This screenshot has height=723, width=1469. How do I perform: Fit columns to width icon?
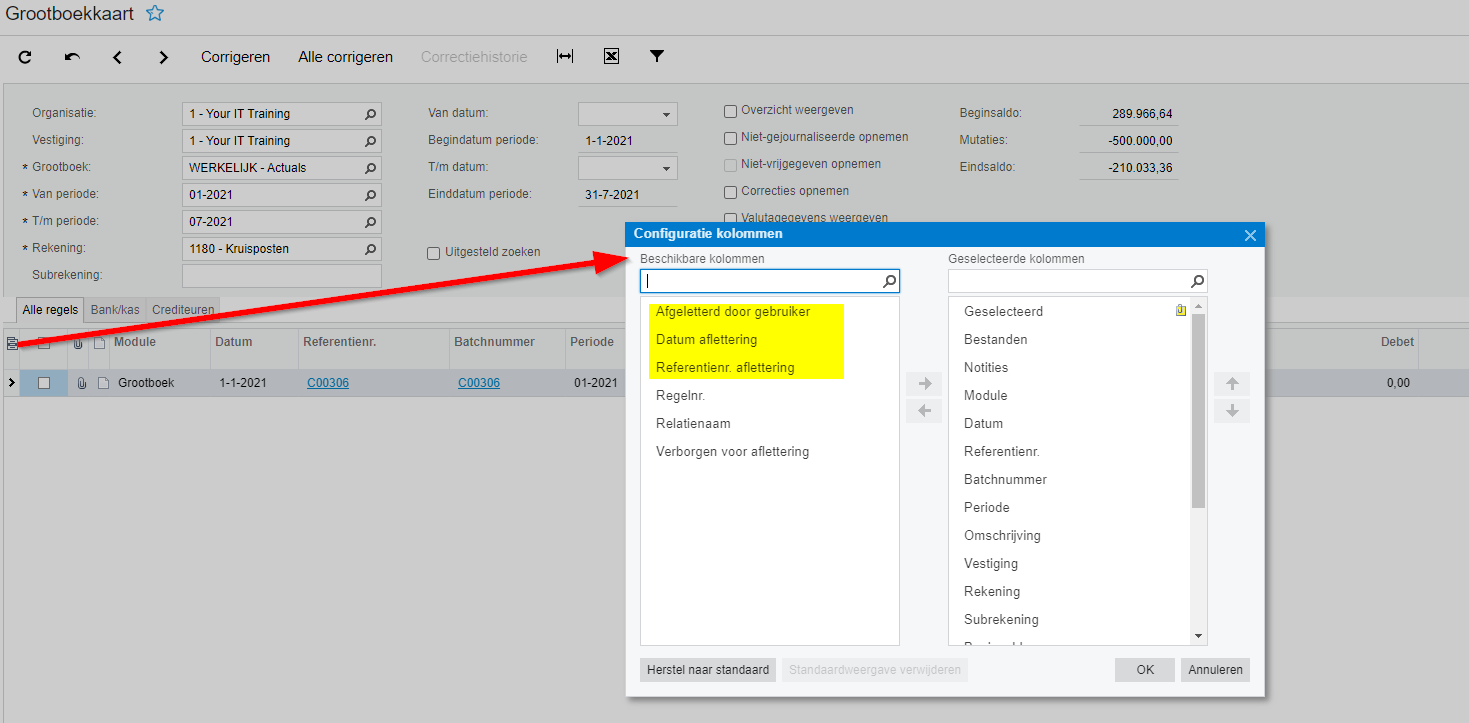[565, 57]
